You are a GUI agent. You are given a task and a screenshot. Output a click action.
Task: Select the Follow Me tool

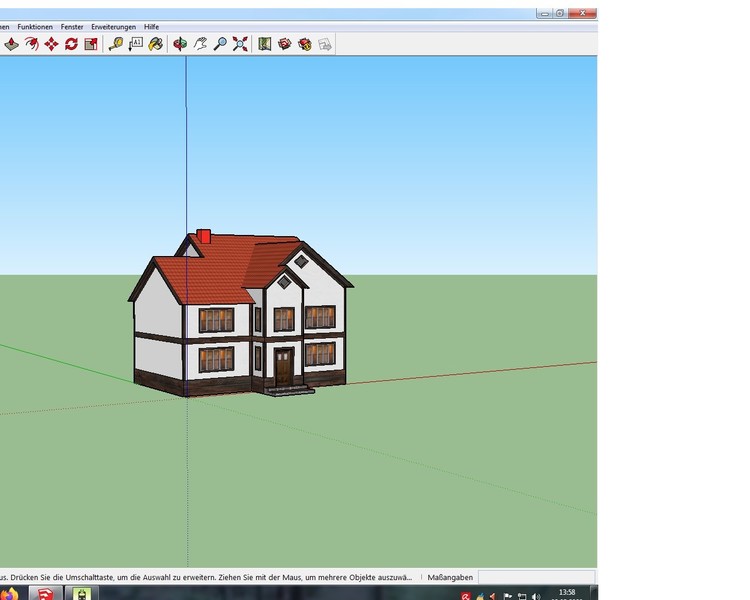coord(32,44)
